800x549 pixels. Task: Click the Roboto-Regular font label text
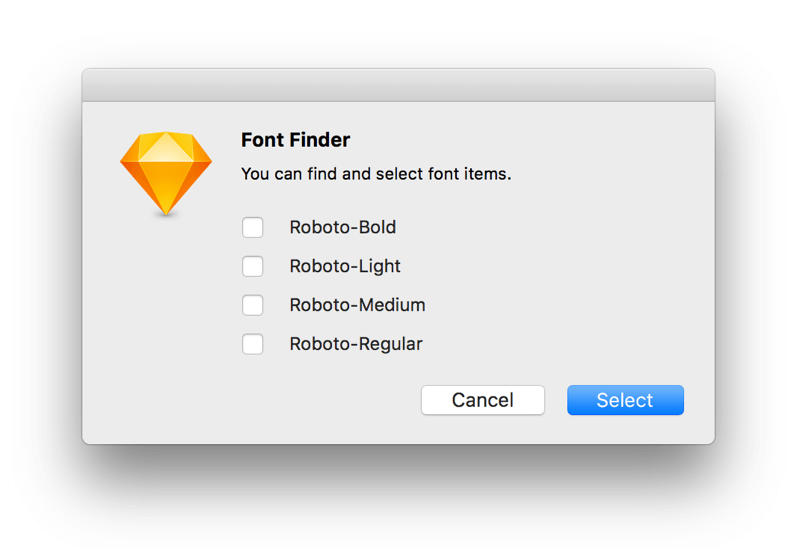pos(356,344)
